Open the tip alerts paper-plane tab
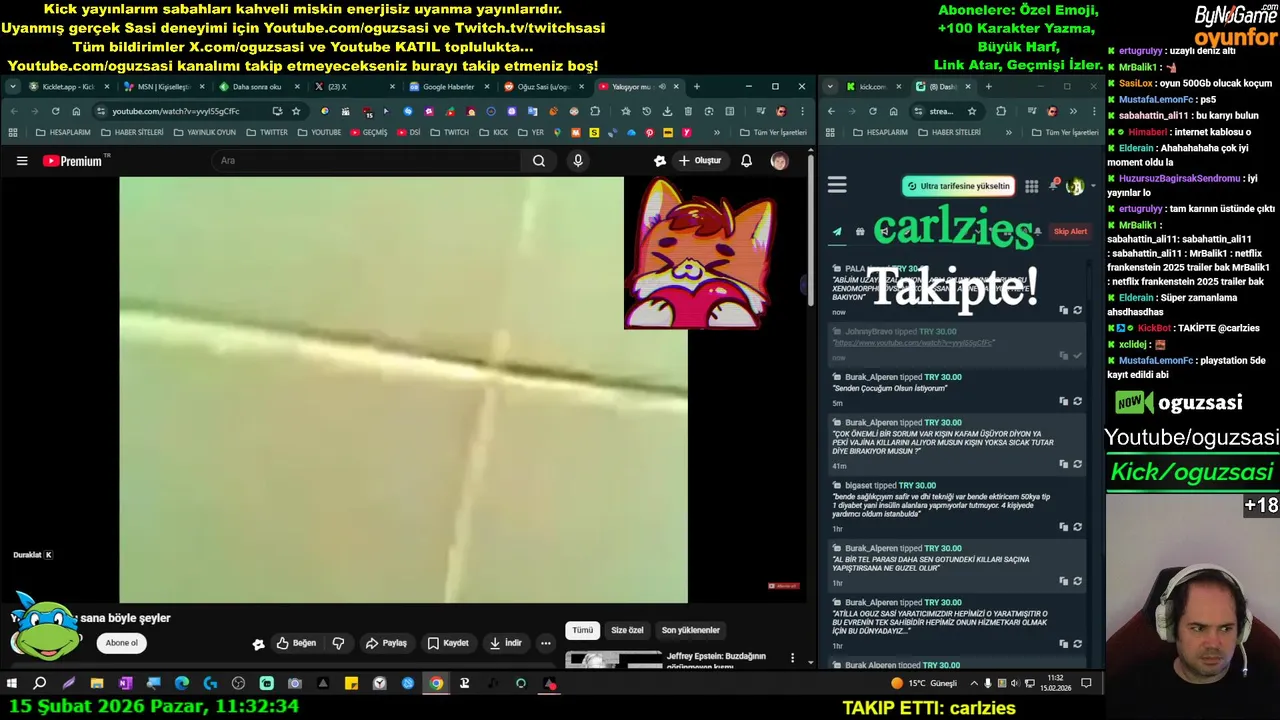 pyautogui.click(x=837, y=232)
